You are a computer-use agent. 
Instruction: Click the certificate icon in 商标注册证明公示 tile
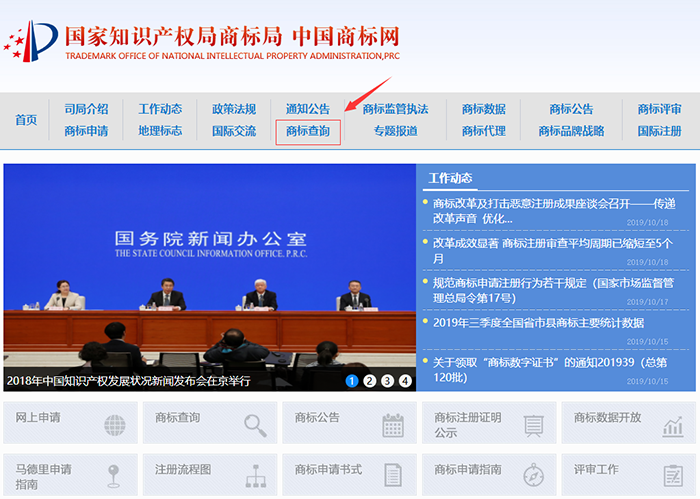(533, 426)
